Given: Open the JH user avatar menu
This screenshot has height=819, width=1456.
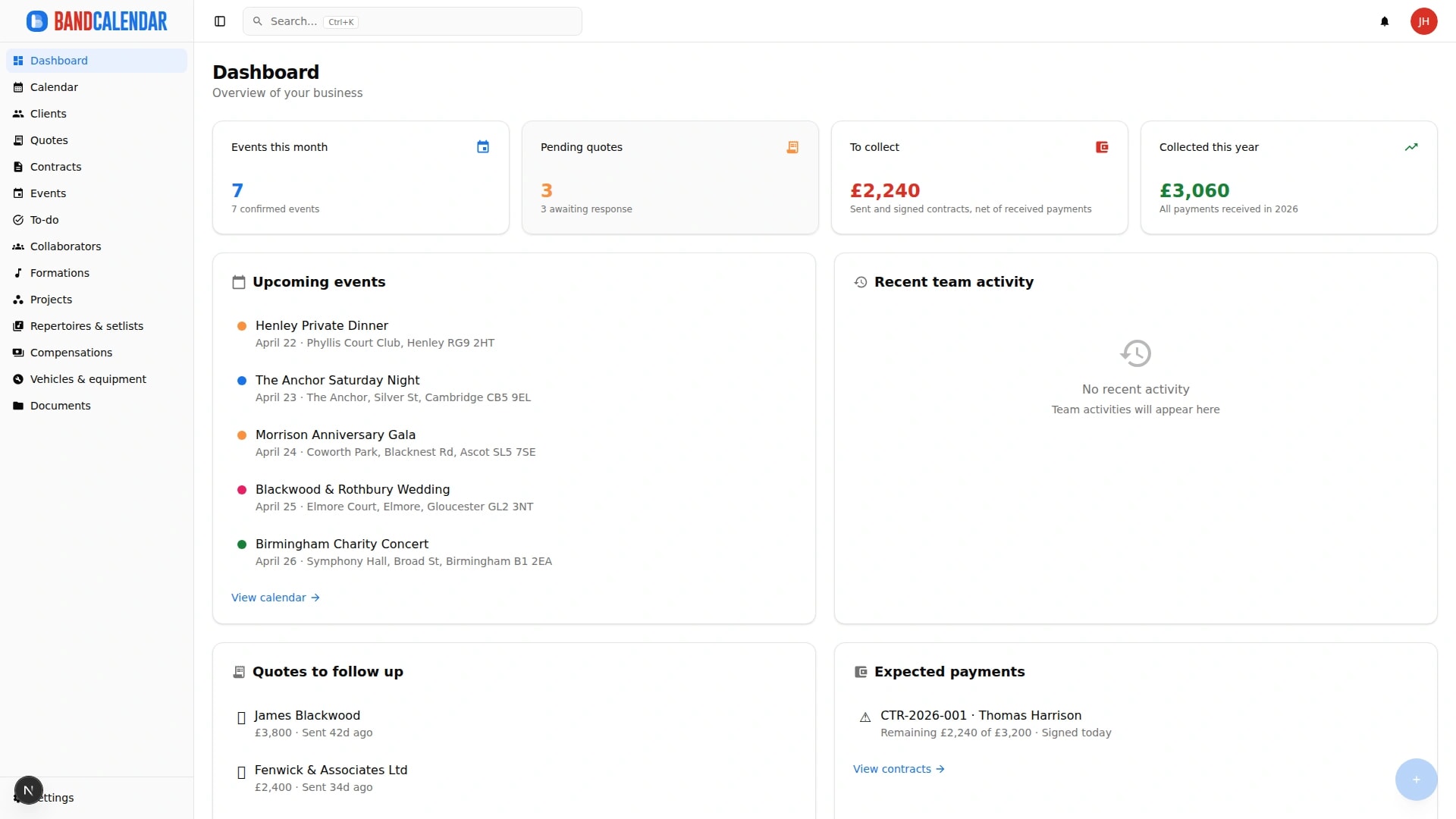Looking at the screenshot, I should tap(1423, 21).
